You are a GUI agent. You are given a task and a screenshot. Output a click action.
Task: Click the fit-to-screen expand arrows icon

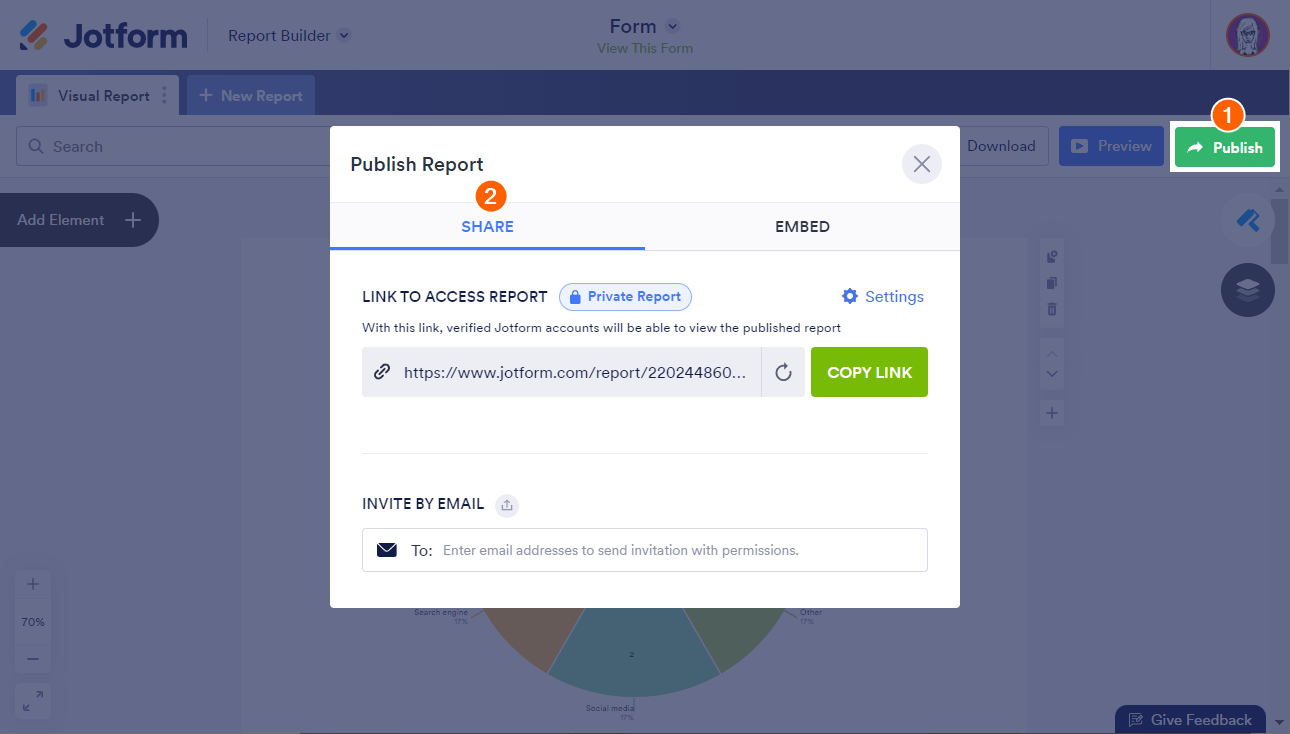click(33, 701)
